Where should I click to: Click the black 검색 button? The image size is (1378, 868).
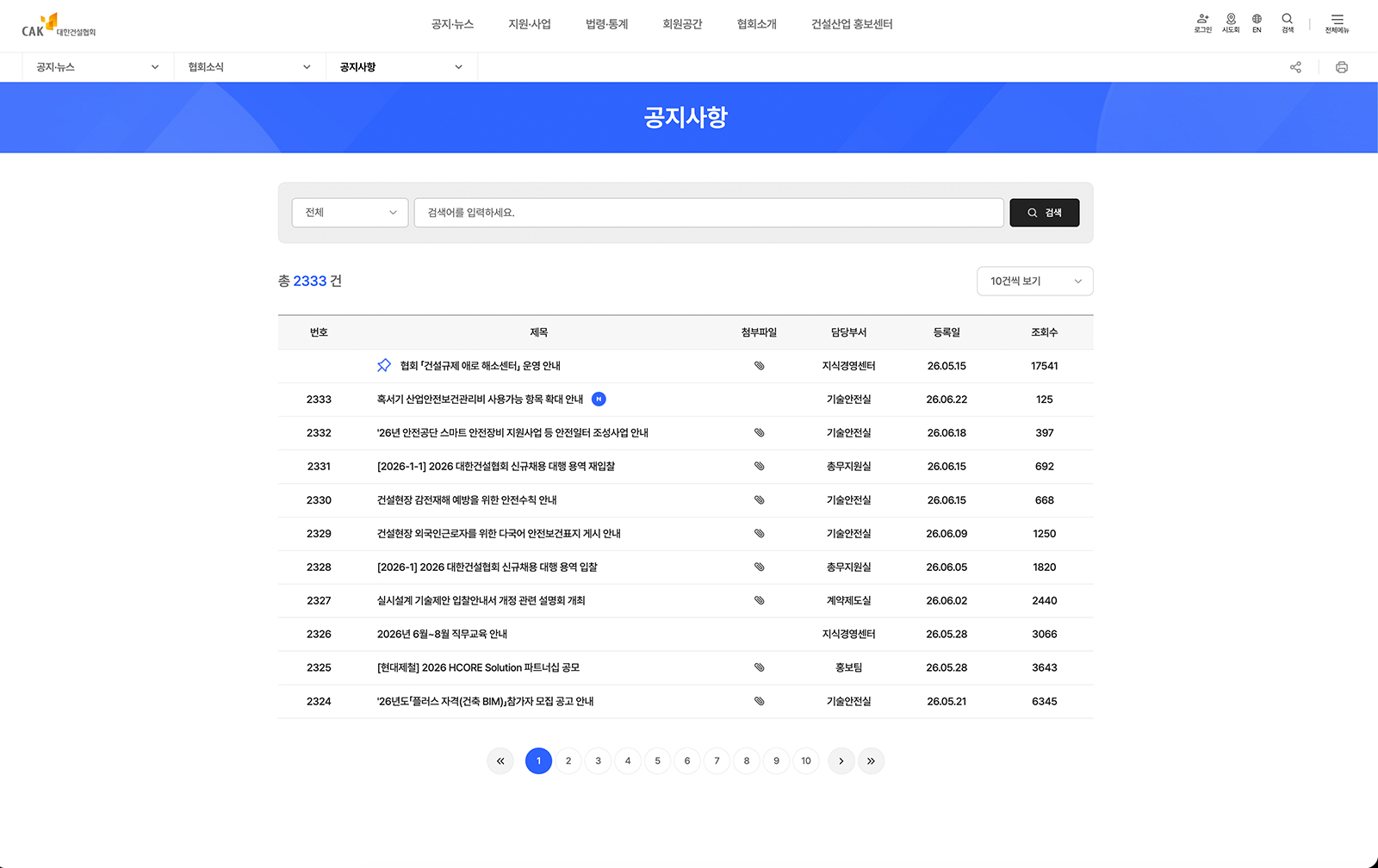pyautogui.click(x=1045, y=213)
